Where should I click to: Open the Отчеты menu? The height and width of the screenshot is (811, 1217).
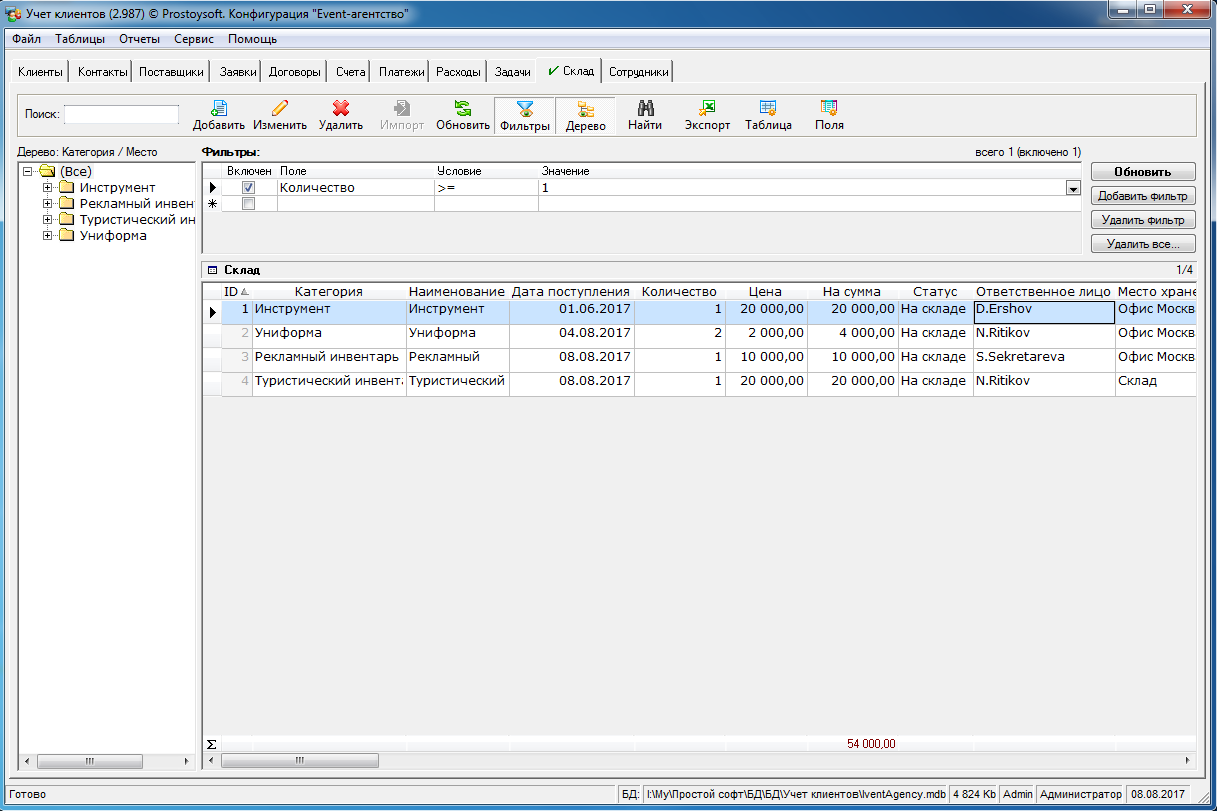139,39
